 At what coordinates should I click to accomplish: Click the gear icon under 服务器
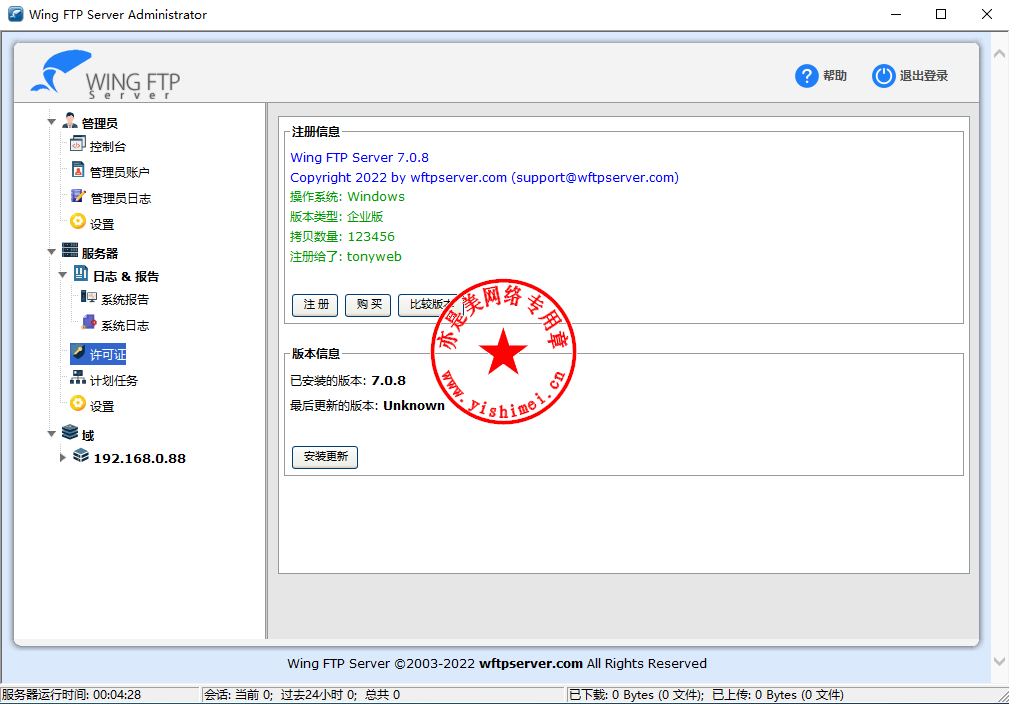pos(78,403)
